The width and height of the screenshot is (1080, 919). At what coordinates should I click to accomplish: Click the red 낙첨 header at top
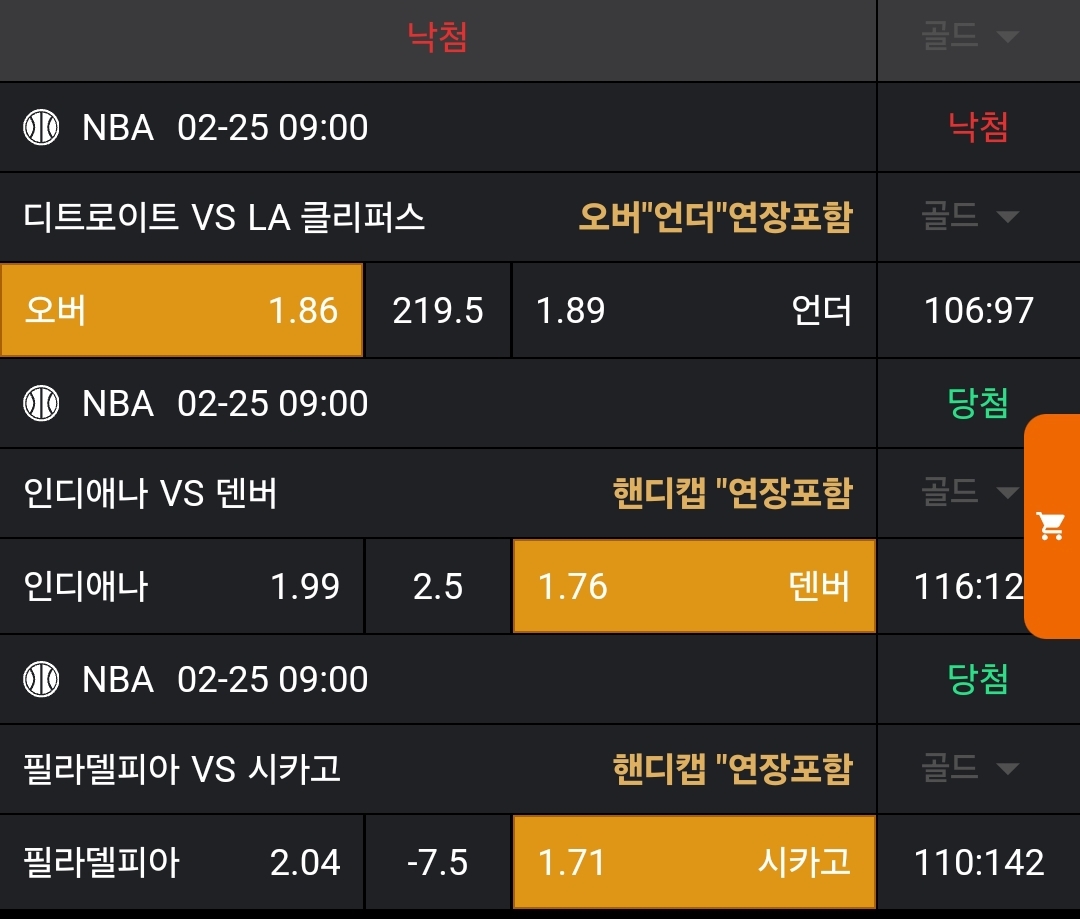click(438, 38)
